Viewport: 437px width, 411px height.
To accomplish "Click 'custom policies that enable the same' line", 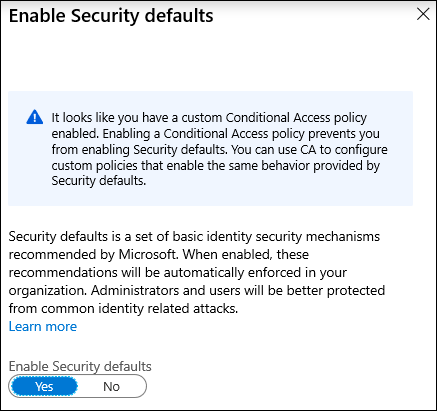I will [215, 165].
